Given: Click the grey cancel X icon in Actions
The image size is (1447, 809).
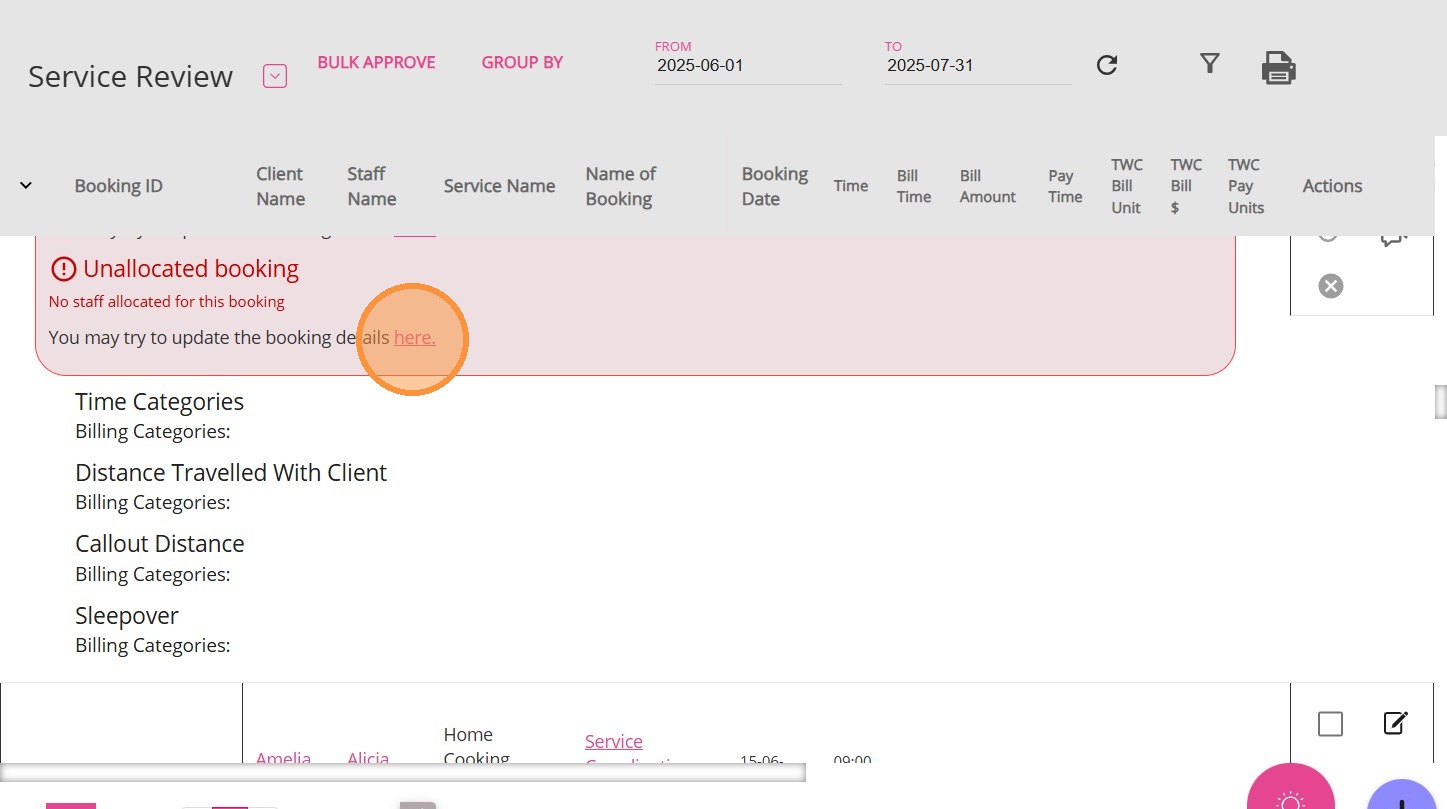Looking at the screenshot, I should pos(1330,287).
